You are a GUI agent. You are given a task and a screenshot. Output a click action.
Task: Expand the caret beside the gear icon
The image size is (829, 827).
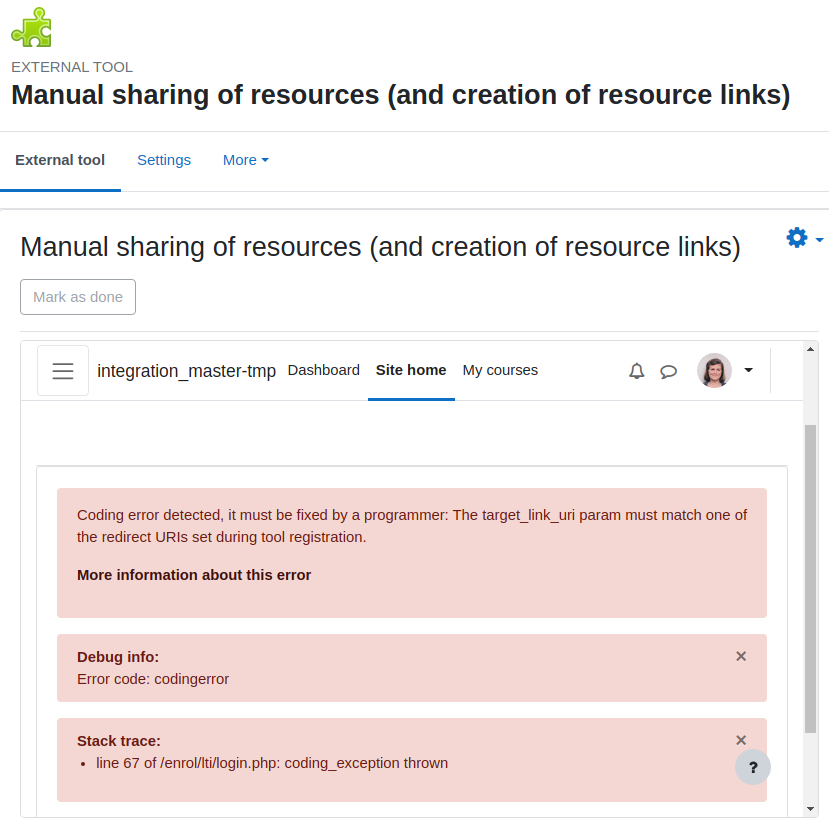coord(819,240)
